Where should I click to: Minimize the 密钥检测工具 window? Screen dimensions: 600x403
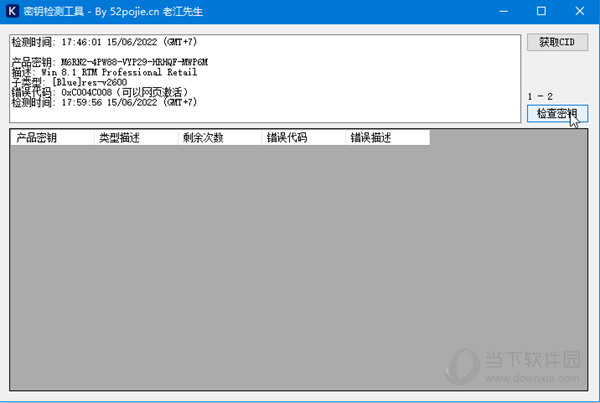point(504,11)
